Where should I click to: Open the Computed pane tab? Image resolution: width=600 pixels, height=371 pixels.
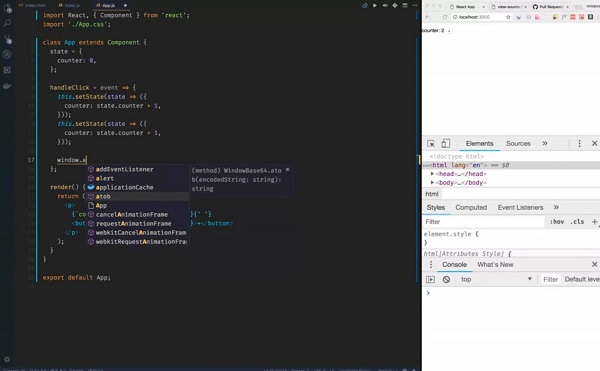click(x=471, y=207)
